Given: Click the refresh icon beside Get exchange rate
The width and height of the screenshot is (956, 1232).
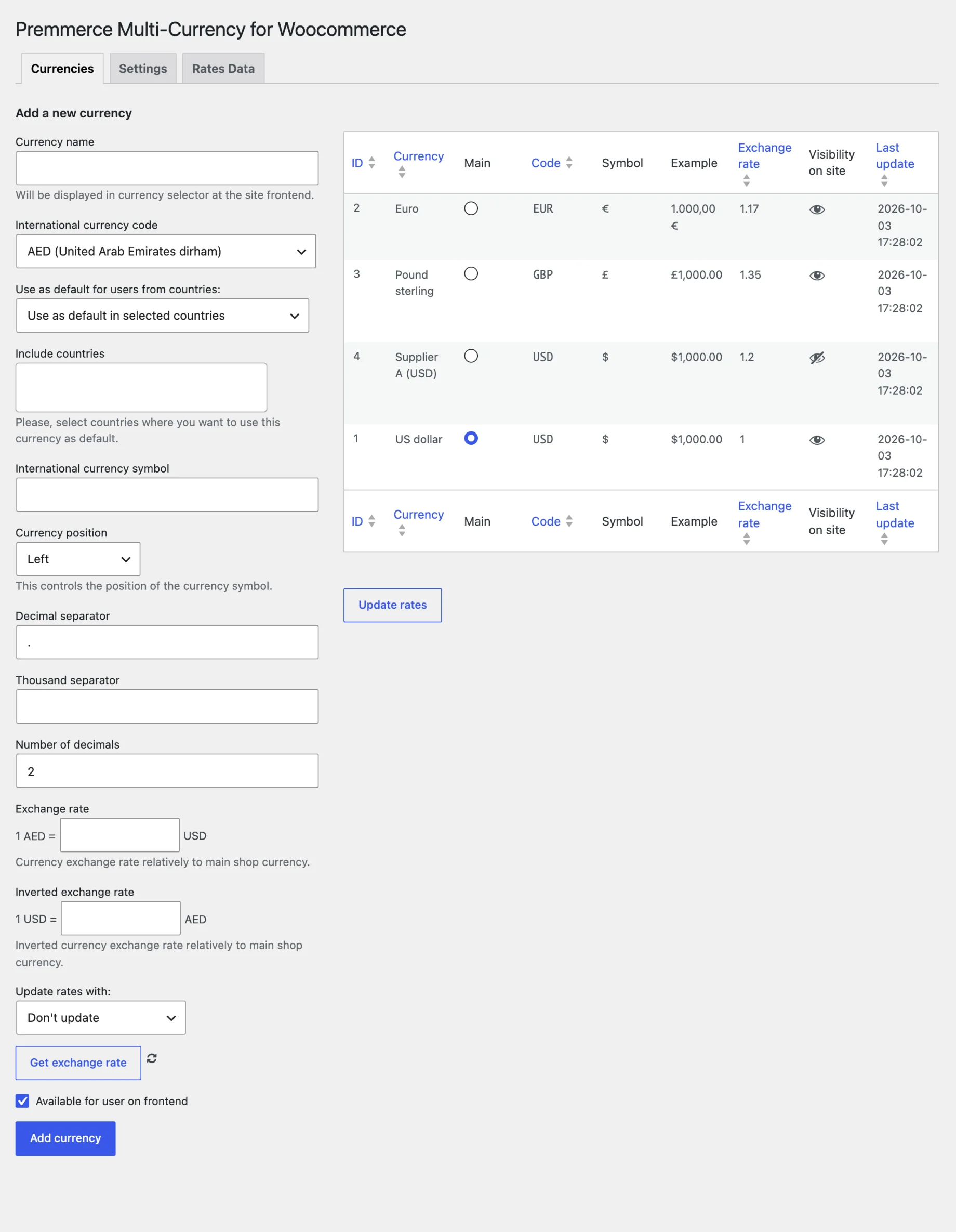Looking at the screenshot, I should point(152,1058).
